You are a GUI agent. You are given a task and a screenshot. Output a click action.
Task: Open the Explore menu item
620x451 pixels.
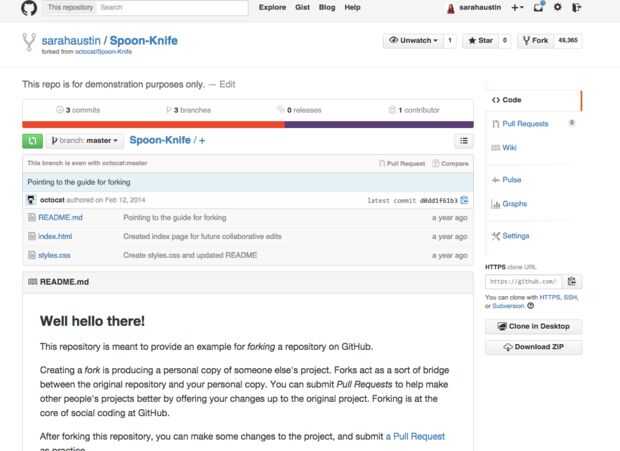(x=272, y=7)
